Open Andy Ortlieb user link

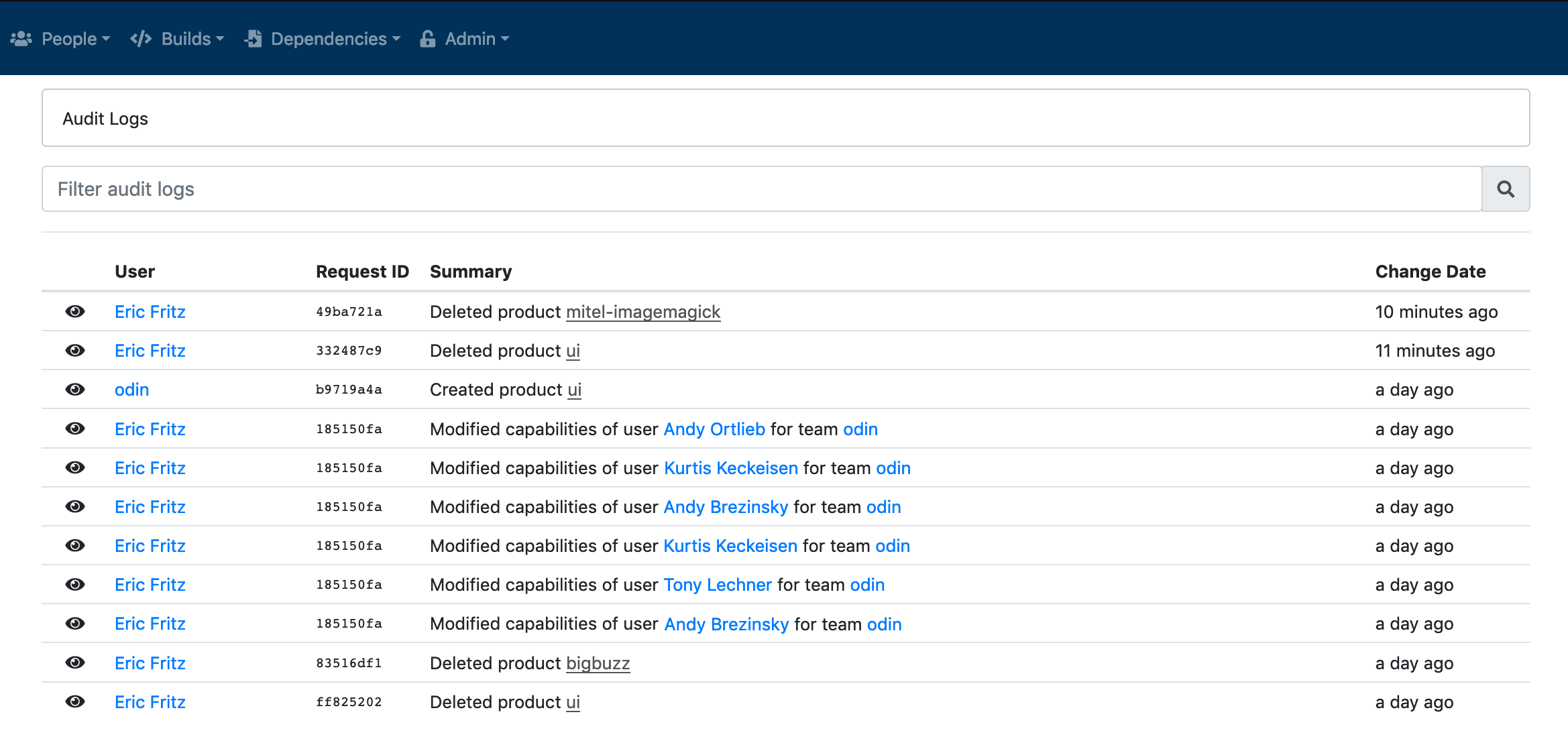point(714,429)
